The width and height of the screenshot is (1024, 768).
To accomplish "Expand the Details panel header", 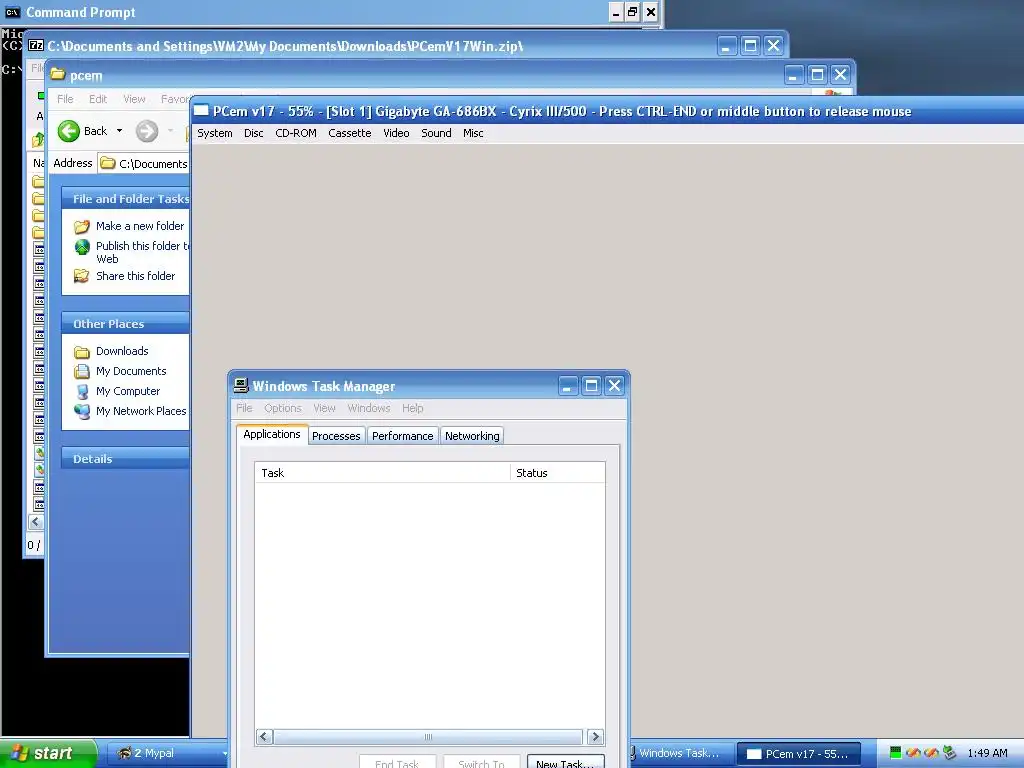I will 125,459.
